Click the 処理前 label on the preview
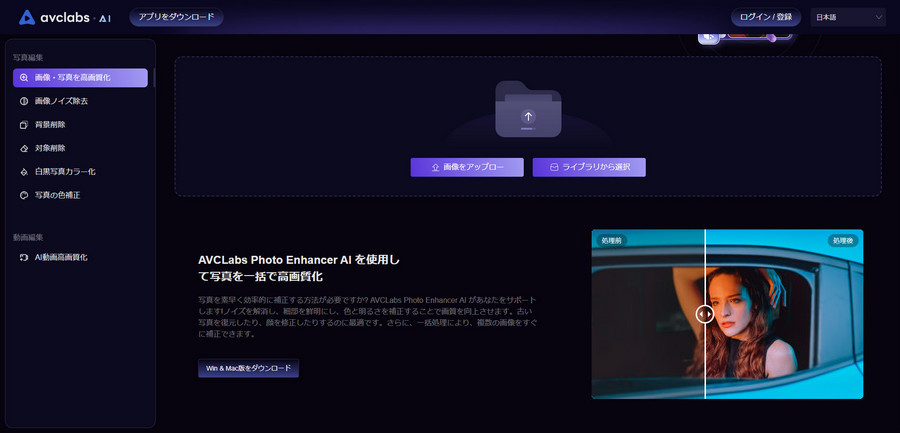The width and height of the screenshot is (900, 433). point(612,241)
